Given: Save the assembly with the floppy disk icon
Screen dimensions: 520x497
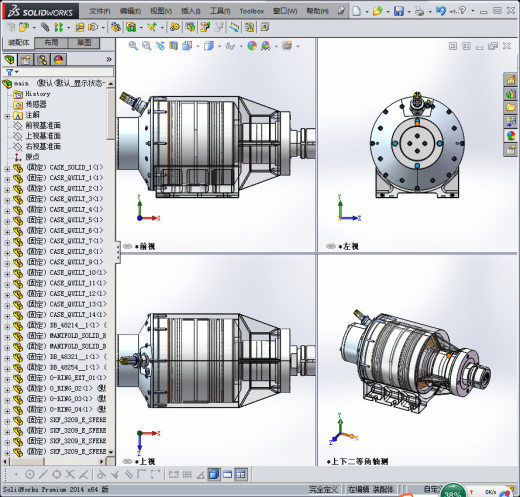Looking at the screenshot, I should (x=398, y=11).
